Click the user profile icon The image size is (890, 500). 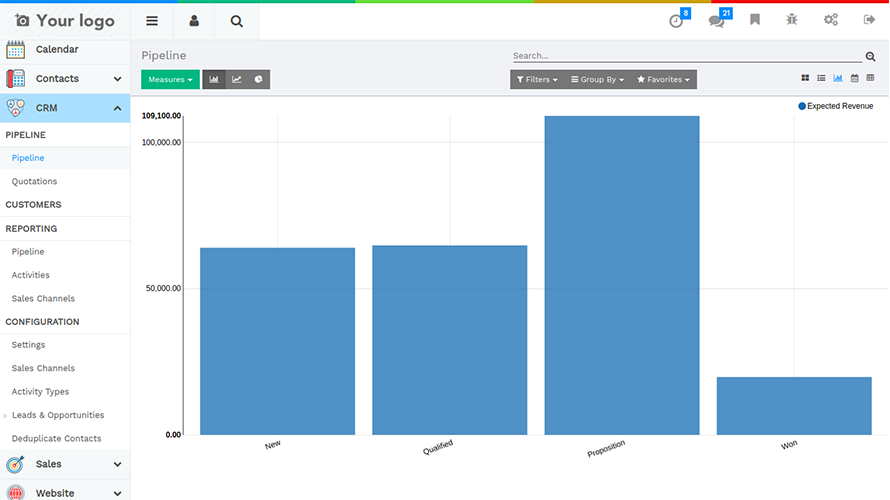coord(194,21)
